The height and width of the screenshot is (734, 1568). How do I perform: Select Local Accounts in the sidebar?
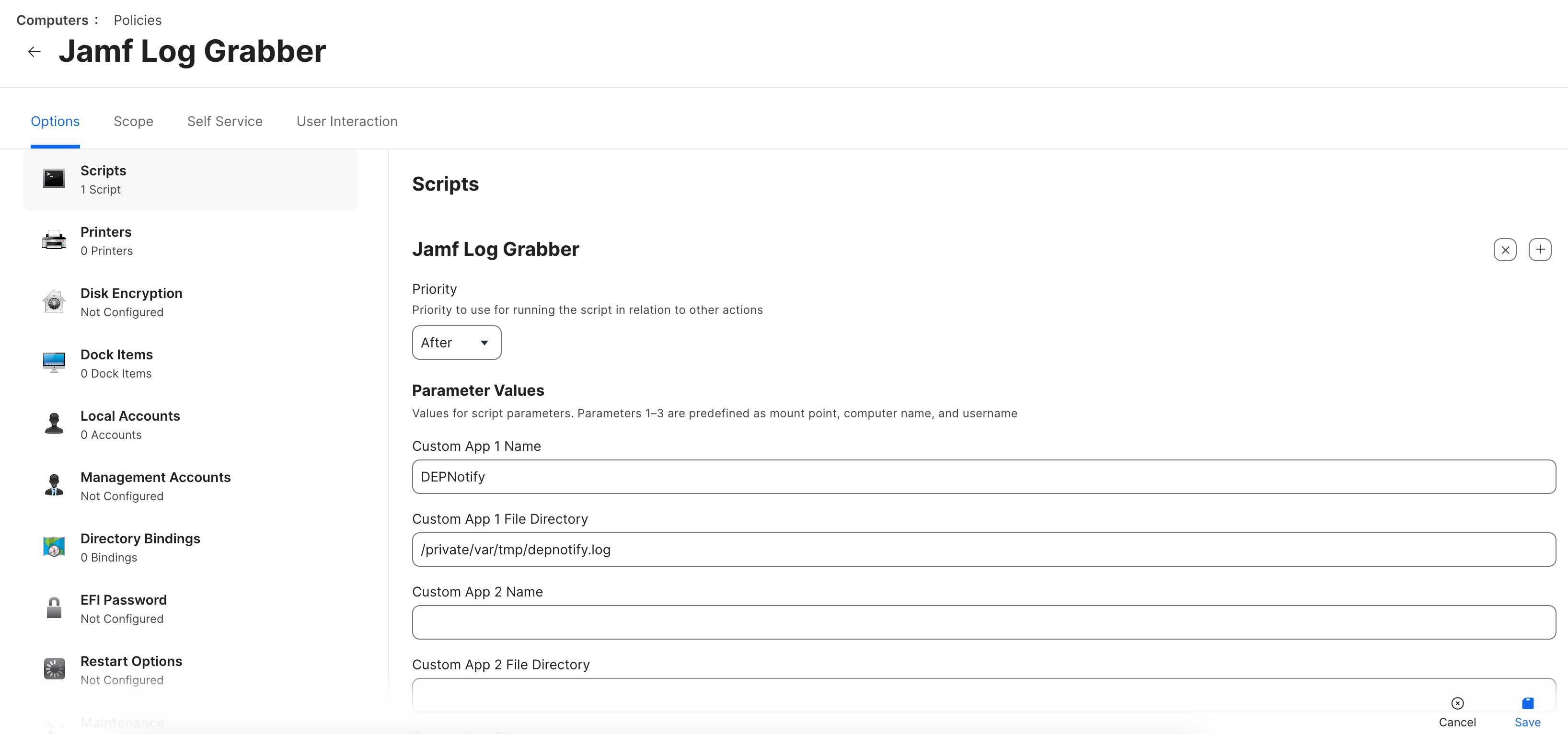coord(130,424)
